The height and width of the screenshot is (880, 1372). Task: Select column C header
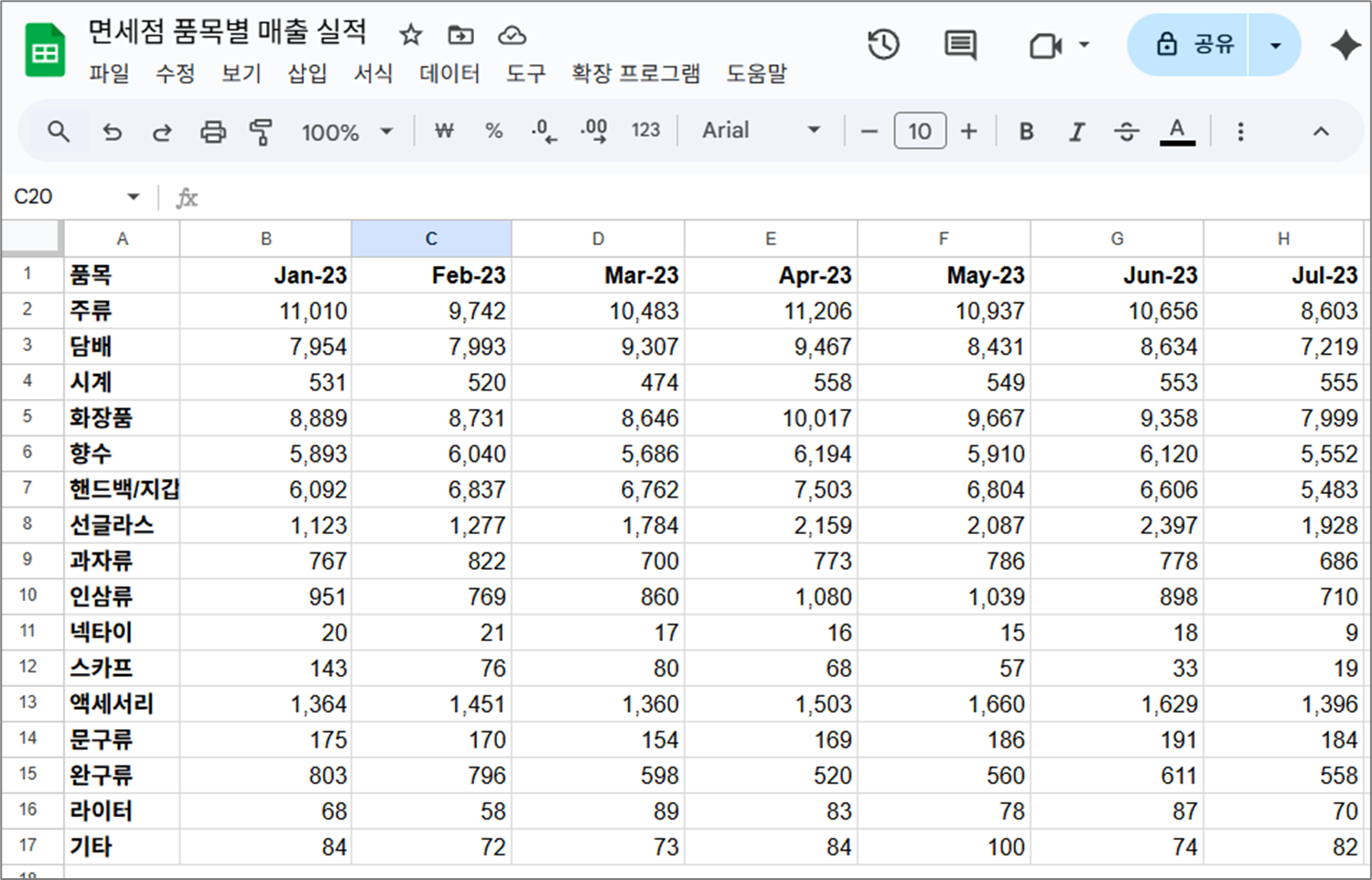point(431,239)
